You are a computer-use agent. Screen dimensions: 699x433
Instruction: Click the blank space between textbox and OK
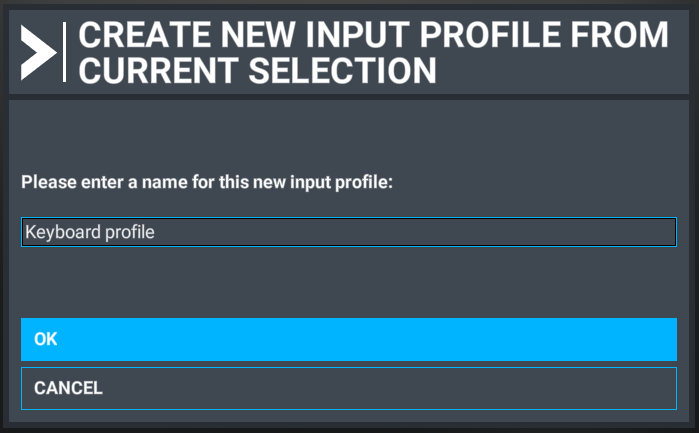pyautogui.click(x=349, y=282)
